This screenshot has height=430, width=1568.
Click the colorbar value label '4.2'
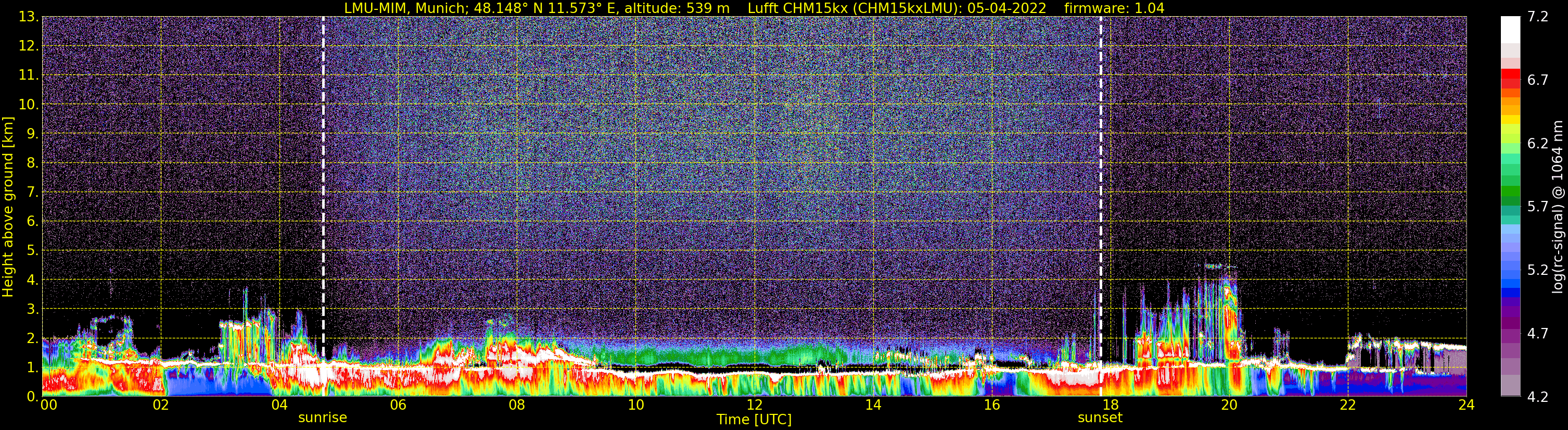[1538, 397]
